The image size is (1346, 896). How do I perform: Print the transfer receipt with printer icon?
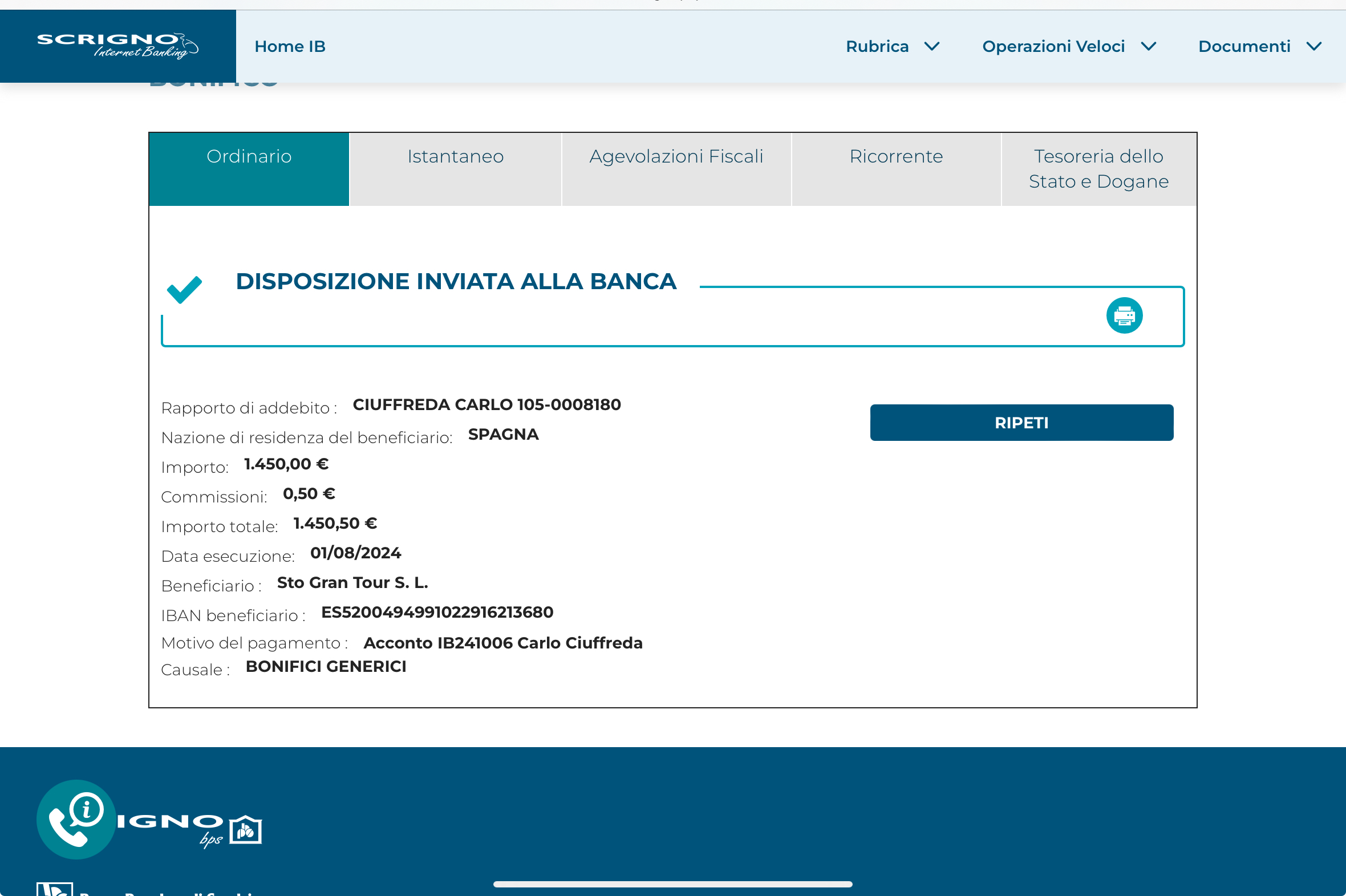coord(1124,315)
